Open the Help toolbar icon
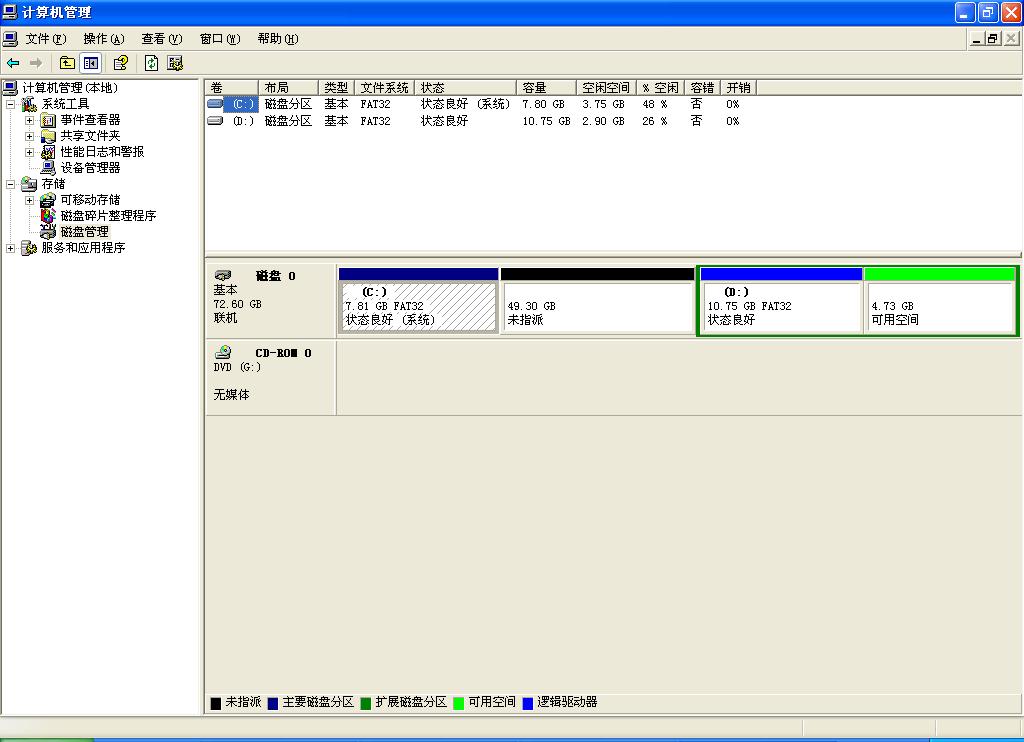Image resolution: width=1024 pixels, height=742 pixels. 121,63
